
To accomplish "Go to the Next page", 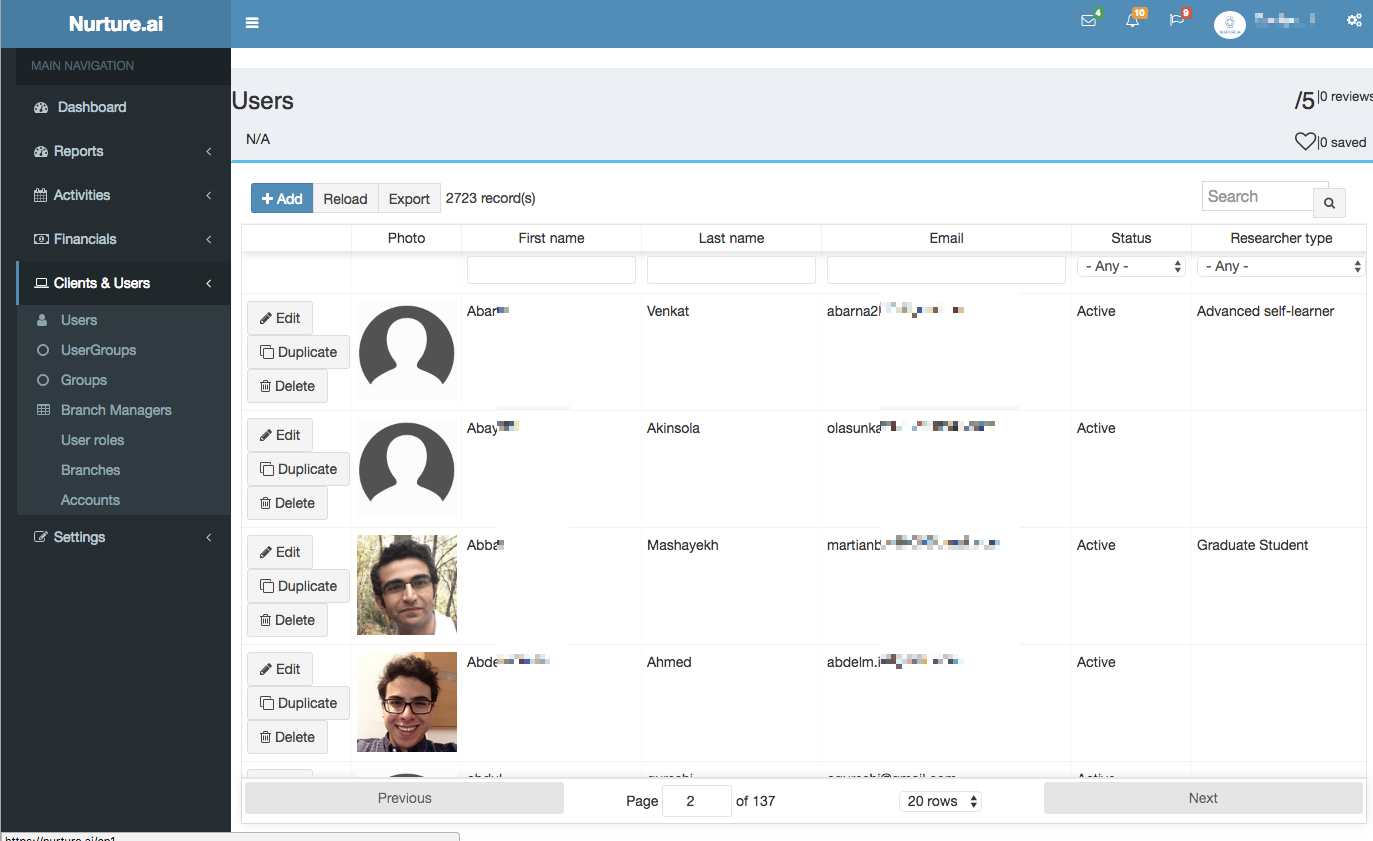I will (x=1202, y=798).
